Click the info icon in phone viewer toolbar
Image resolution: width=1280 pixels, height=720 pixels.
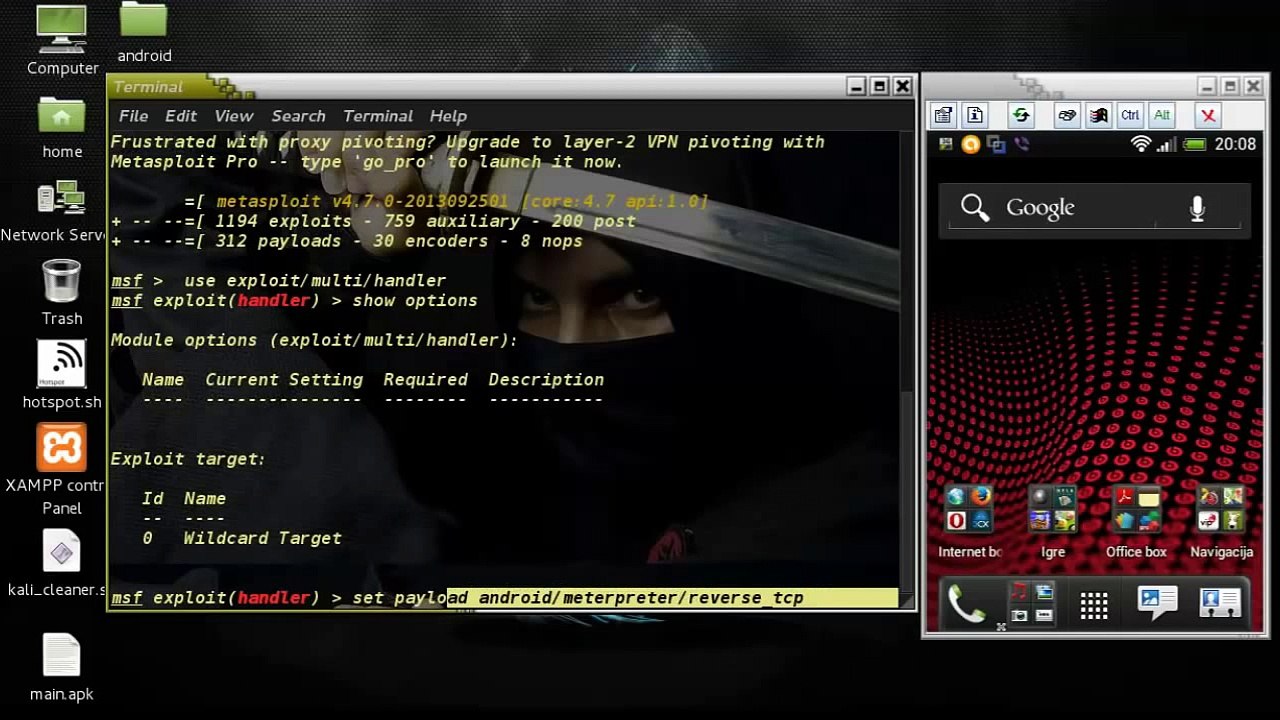[975, 115]
